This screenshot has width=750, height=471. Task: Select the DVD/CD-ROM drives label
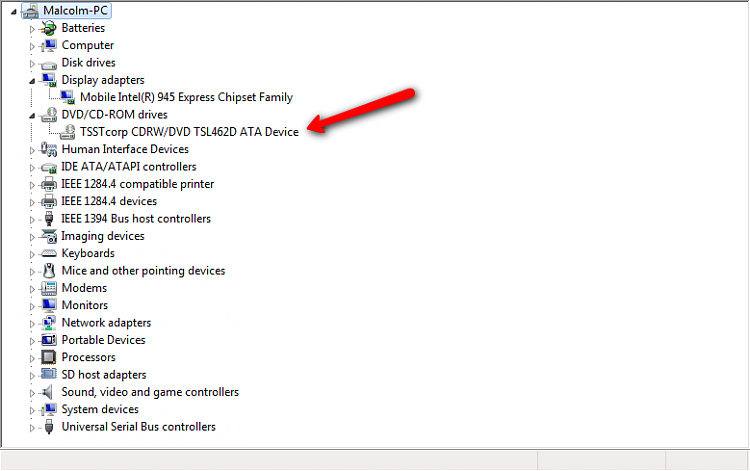[x=114, y=115]
